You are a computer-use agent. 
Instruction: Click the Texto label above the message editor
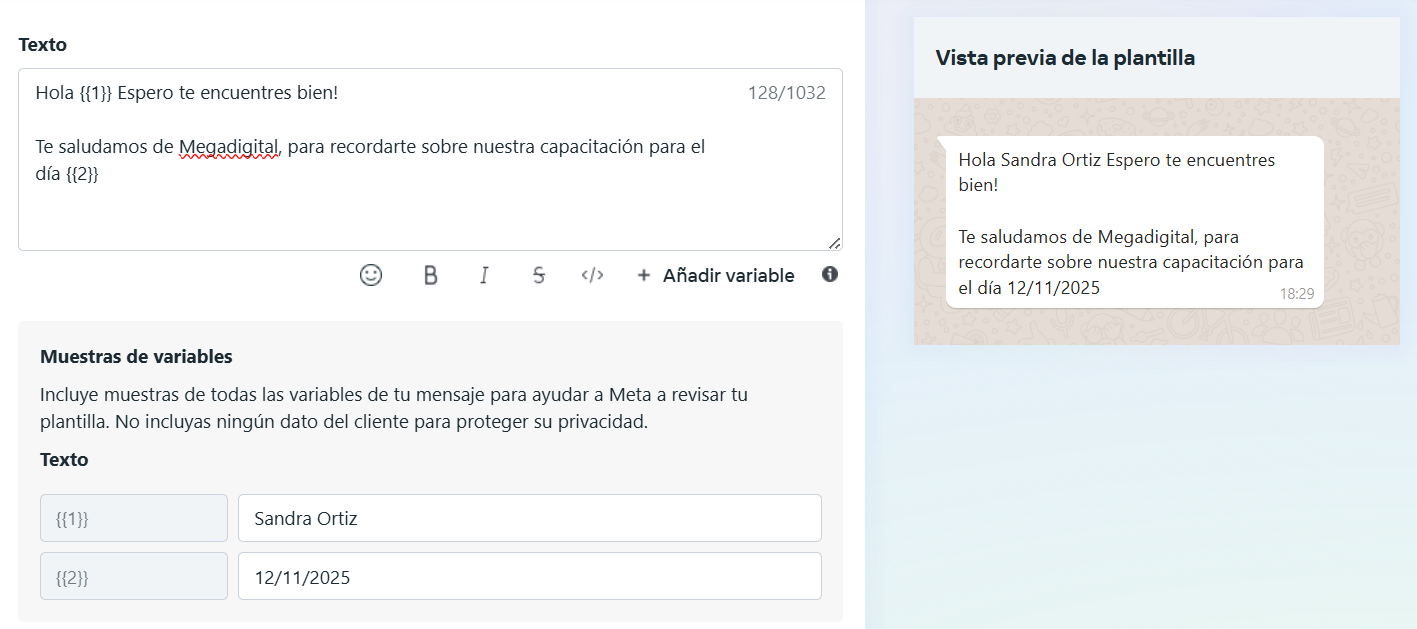click(x=43, y=45)
